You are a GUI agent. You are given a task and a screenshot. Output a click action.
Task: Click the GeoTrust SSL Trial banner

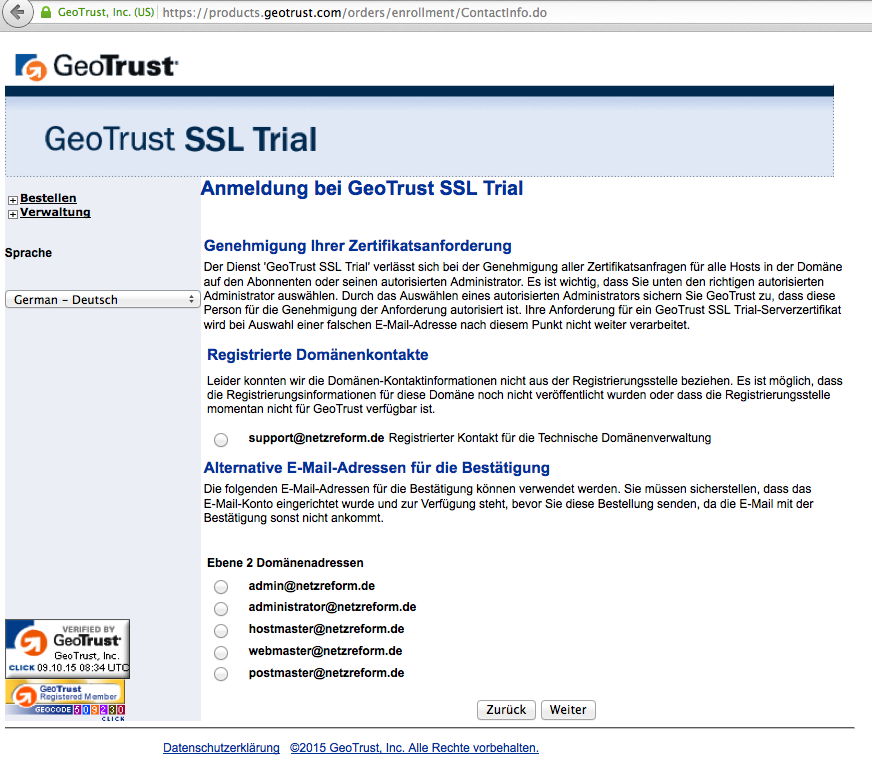click(180, 138)
